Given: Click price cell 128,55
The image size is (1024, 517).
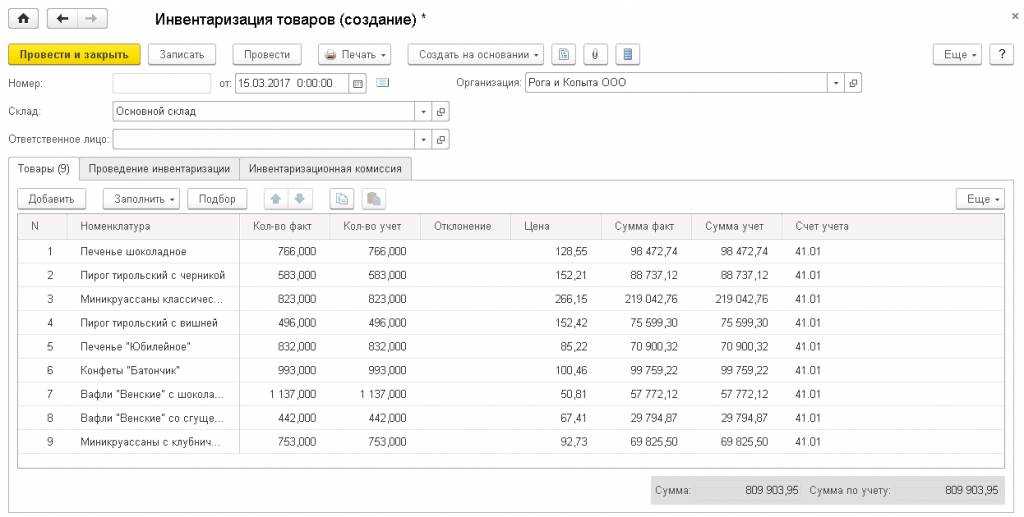Looking at the screenshot, I should (x=556, y=251).
